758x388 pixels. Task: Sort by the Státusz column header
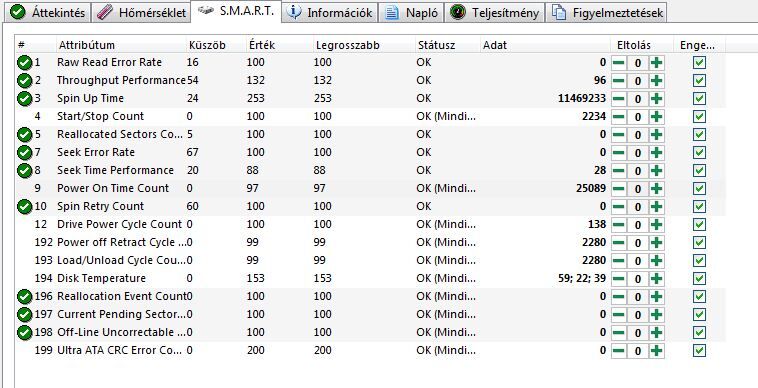point(448,45)
